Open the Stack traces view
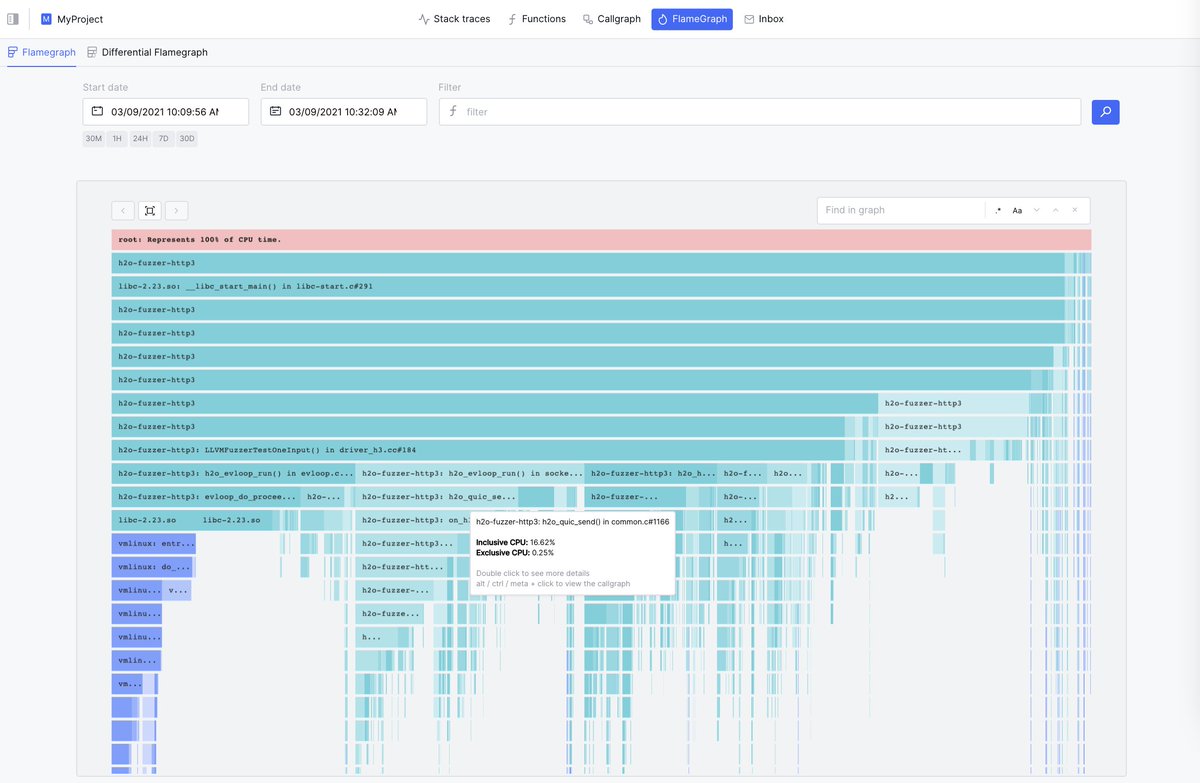The width and height of the screenshot is (1200, 783). tap(454, 19)
